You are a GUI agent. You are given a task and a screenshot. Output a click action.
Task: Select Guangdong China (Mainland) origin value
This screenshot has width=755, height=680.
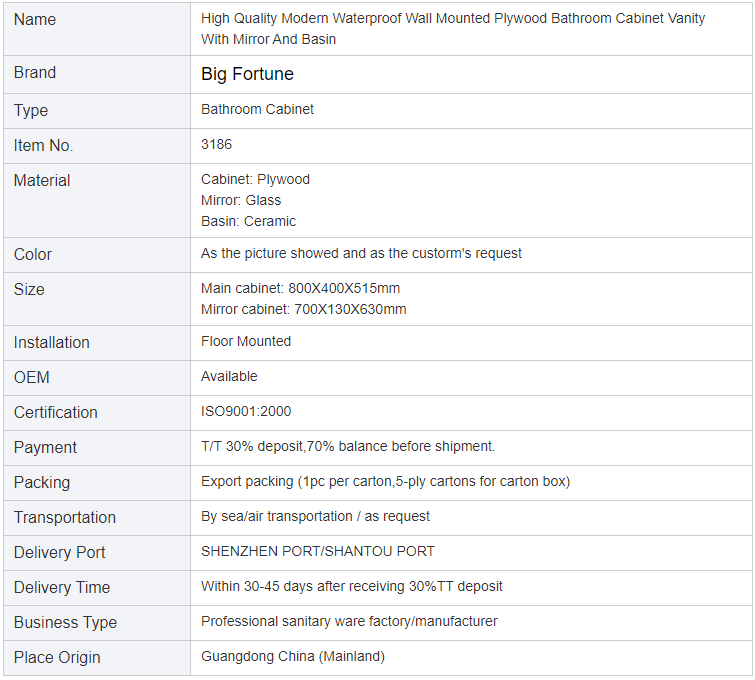click(x=293, y=656)
